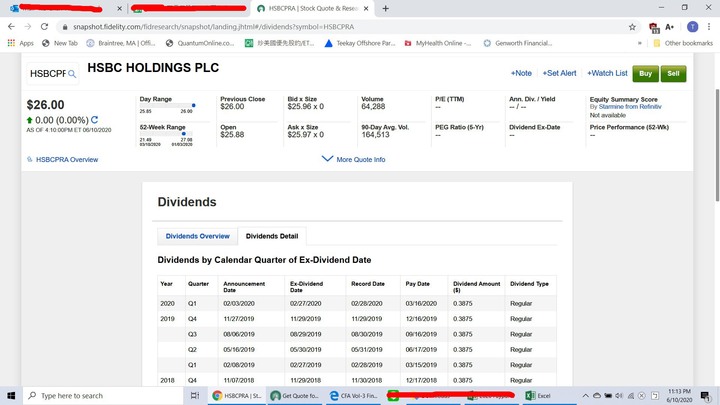720x405 pixels.
Task: Close the HSBCPRA Stock Quote tab
Action: click(366, 8)
